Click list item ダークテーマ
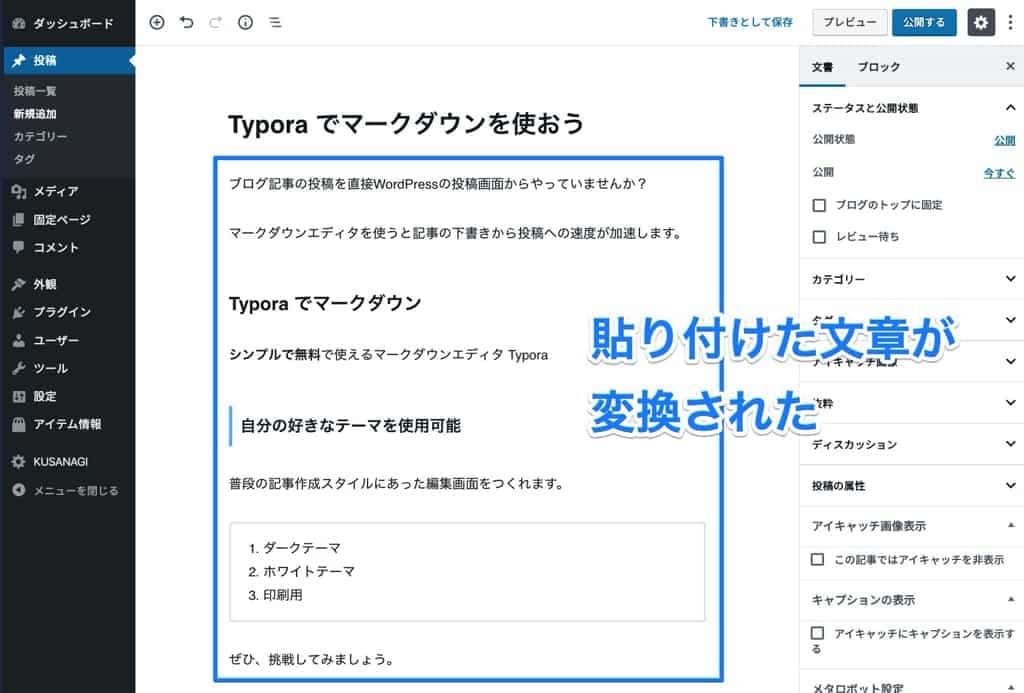 [301, 547]
